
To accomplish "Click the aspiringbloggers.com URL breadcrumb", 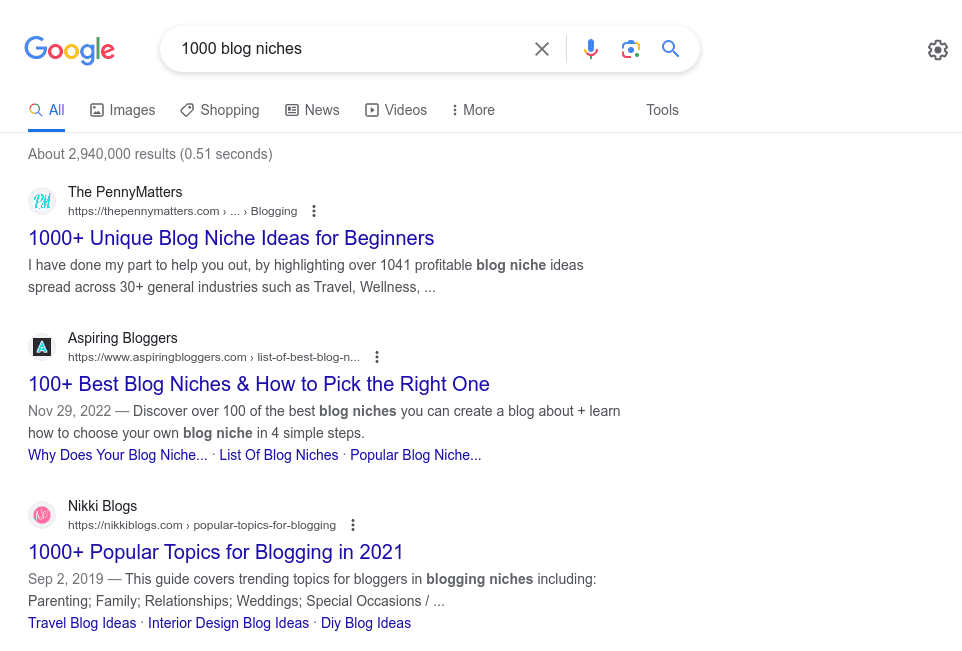I will click(x=214, y=357).
